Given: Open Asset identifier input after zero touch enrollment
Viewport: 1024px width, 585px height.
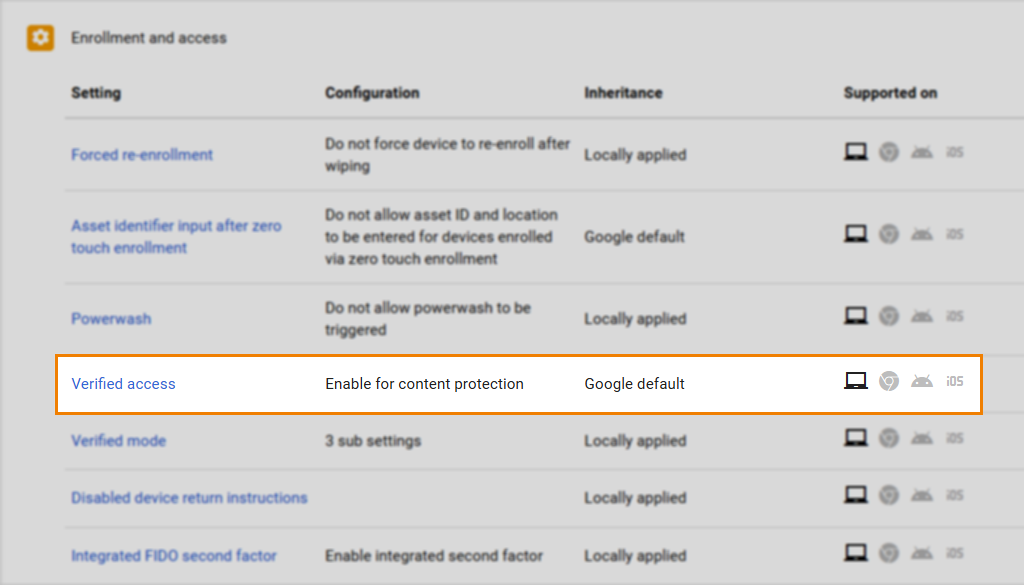Looking at the screenshot, I should click(176, 237).
